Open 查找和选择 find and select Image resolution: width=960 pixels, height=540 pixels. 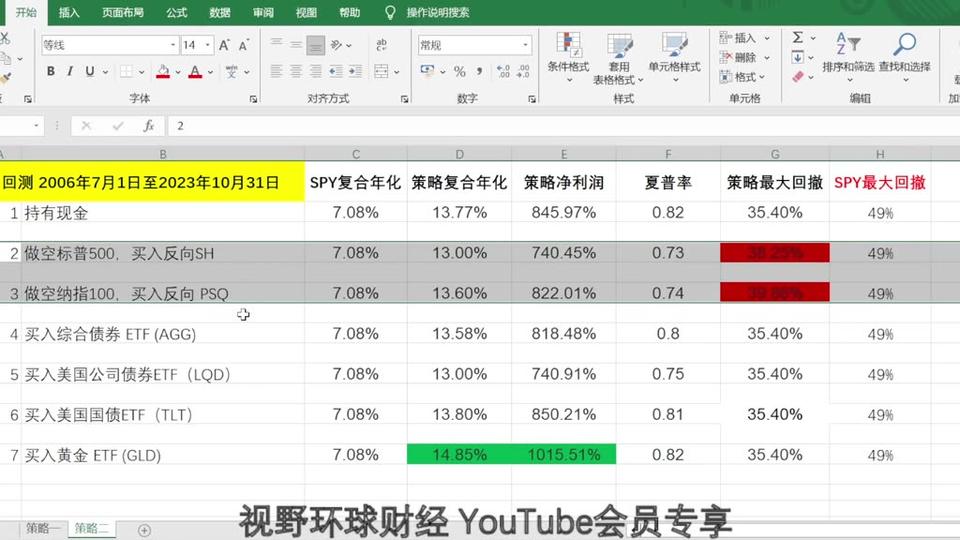[x=904, y=57]
